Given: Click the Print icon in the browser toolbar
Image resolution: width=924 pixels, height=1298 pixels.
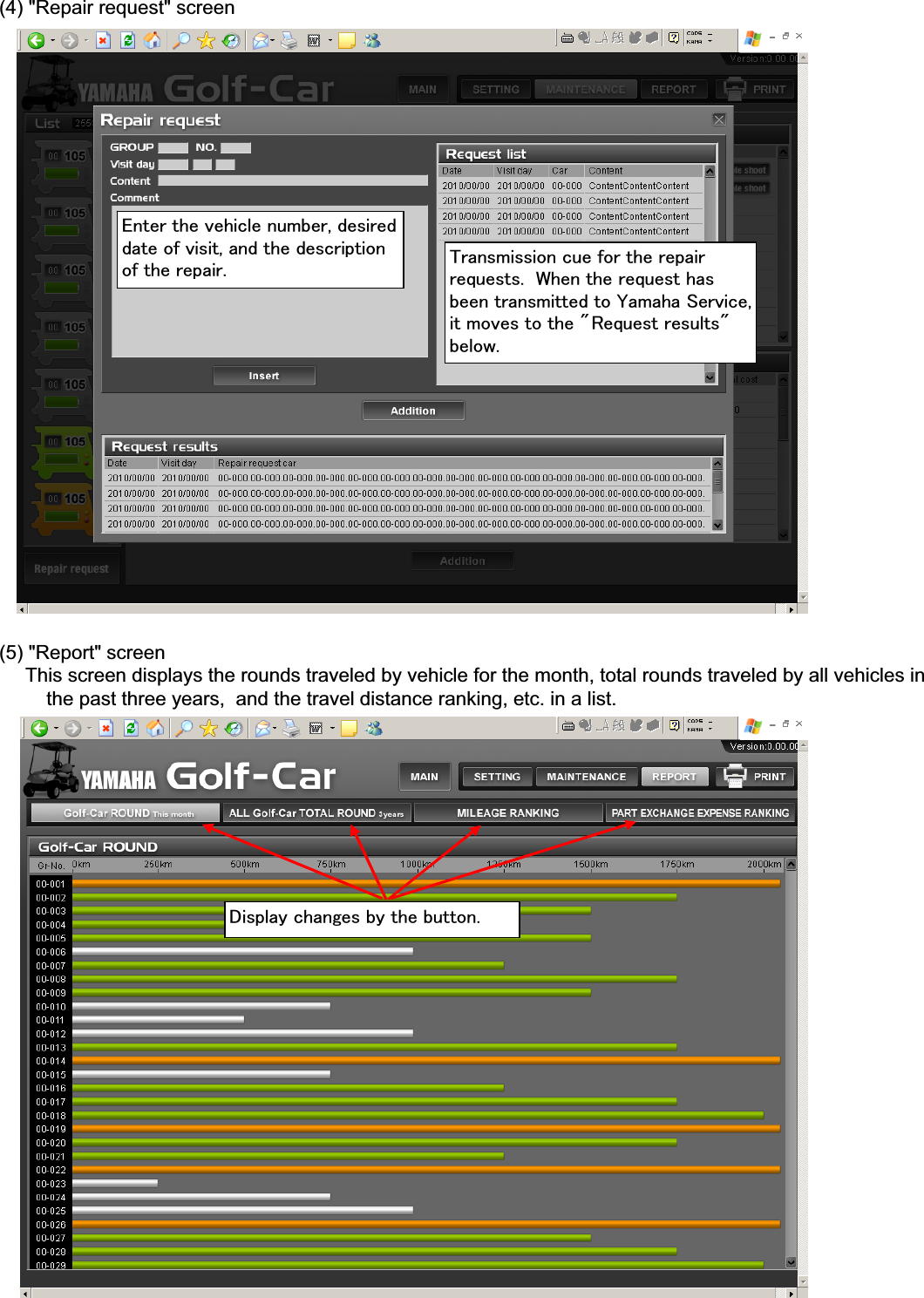Looking at the screenshot, I should tap(289, 39).
